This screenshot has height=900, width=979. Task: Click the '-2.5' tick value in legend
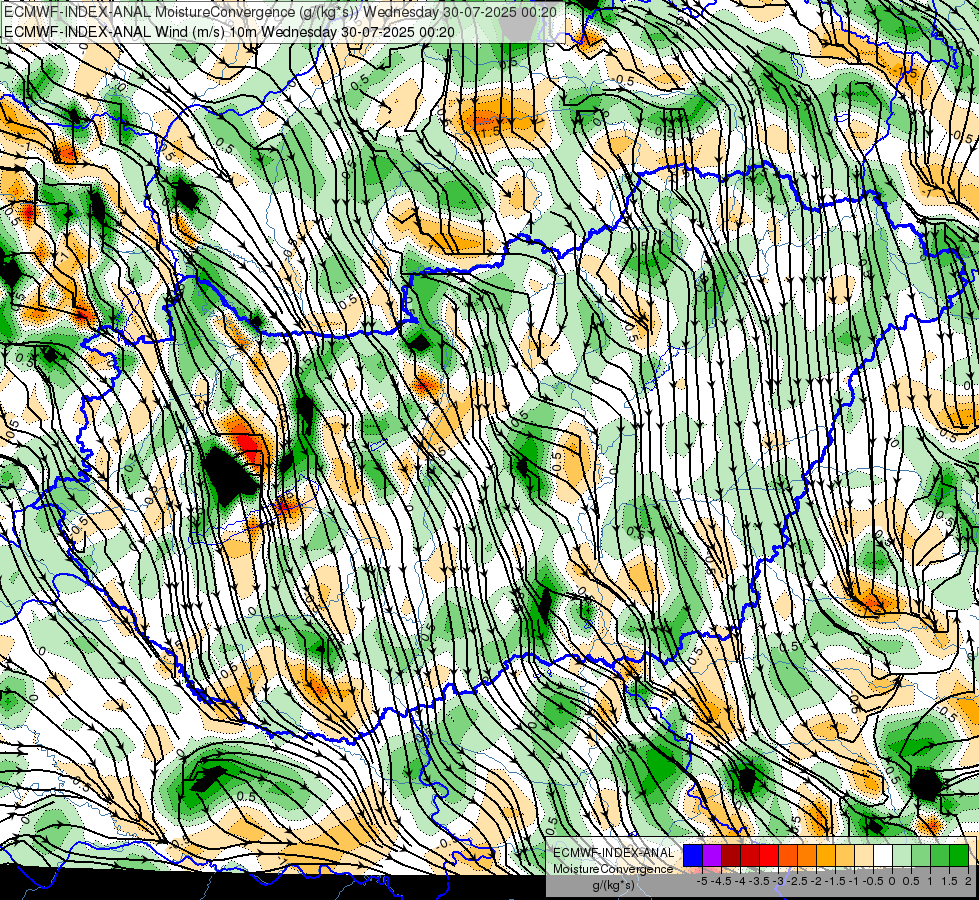(x=799, y=881)
